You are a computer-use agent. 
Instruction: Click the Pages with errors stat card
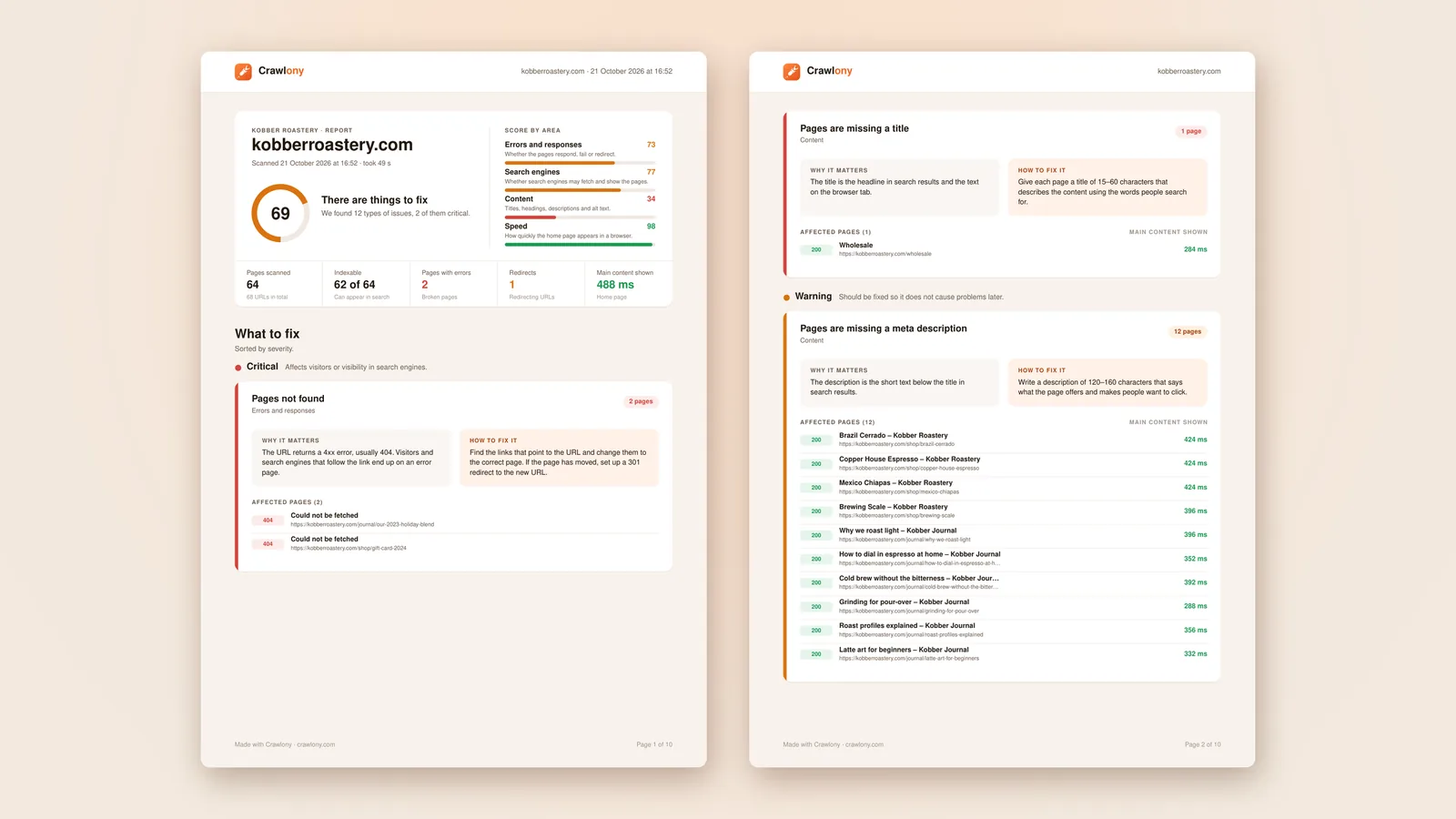(x=454, y=284)
